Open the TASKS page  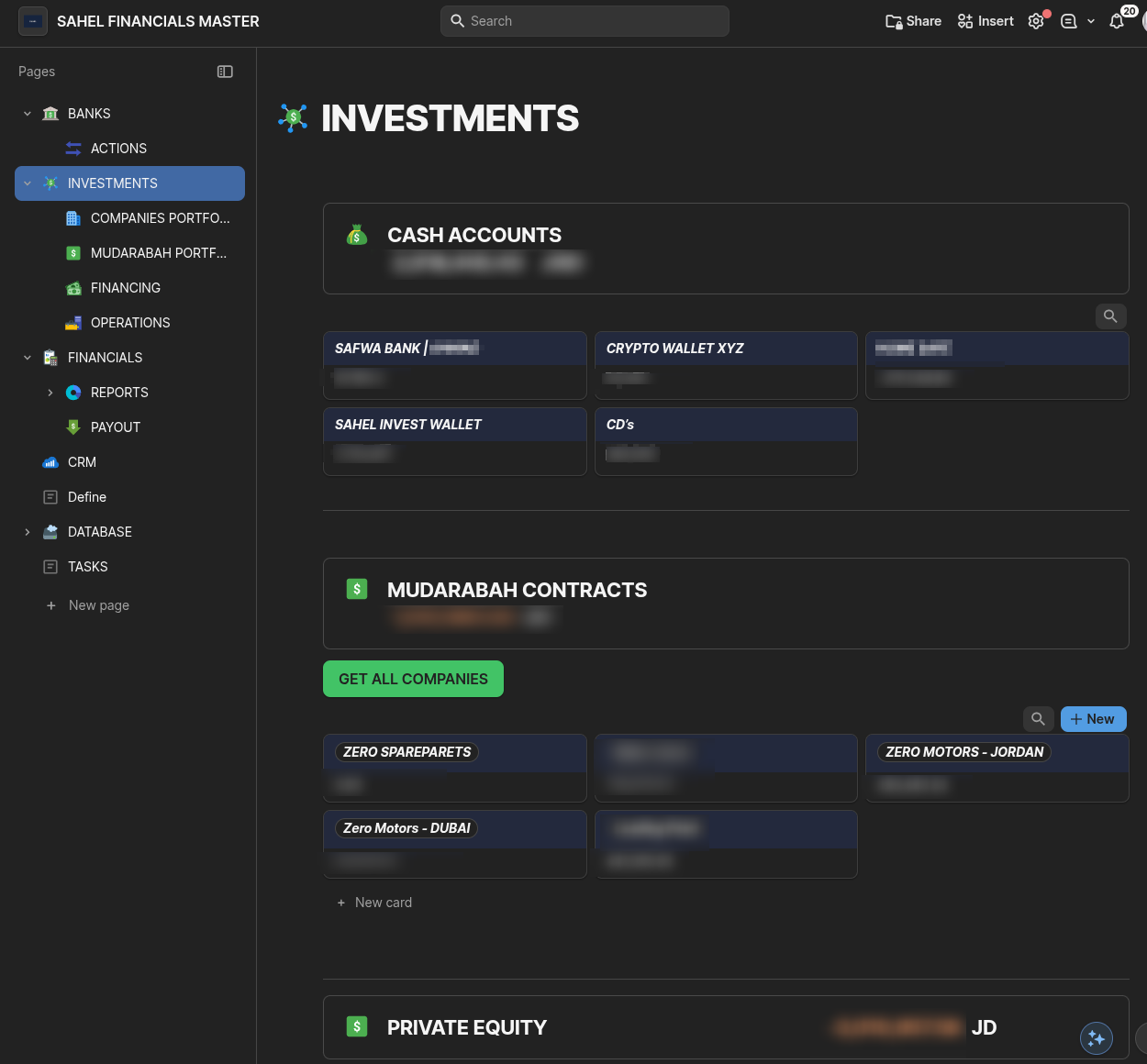click(x=88, y=567)
